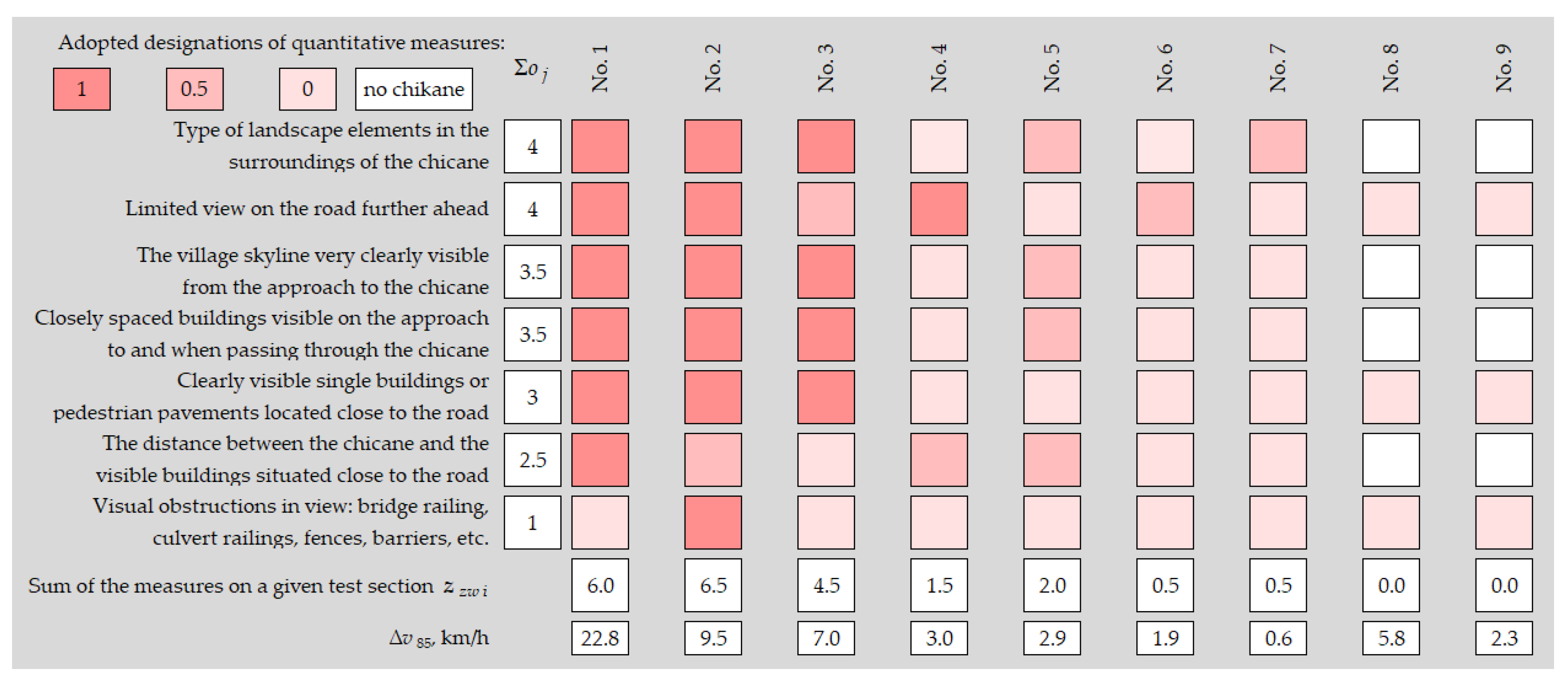Click the Σo value 1 for visual obstructions
This screenshot has width=1568, height=682.
[533, 522]
